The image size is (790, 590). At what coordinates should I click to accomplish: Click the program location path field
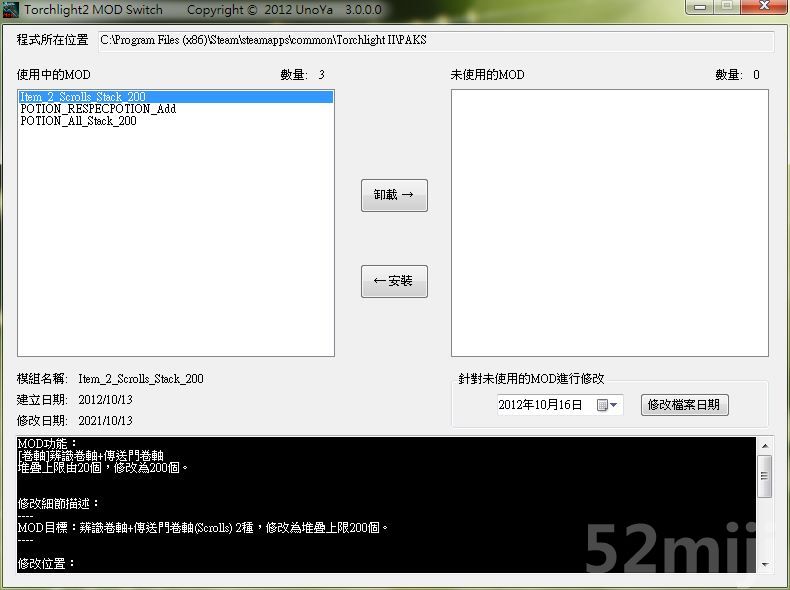(435, 40)
